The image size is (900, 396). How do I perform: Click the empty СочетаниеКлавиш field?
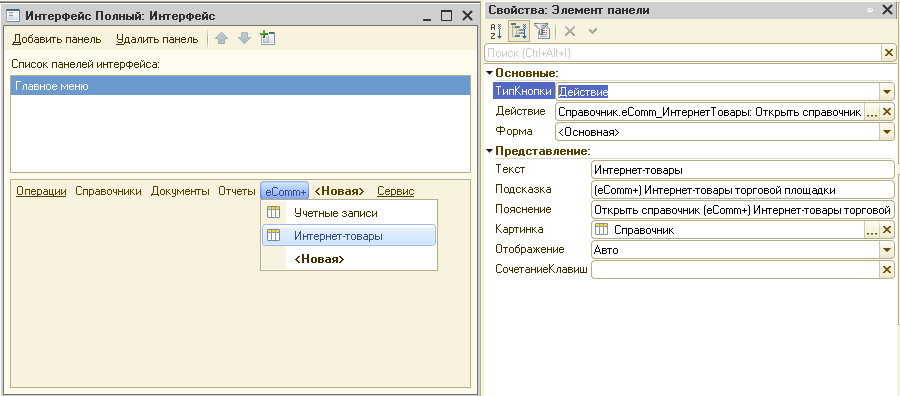tap(735, 270)
